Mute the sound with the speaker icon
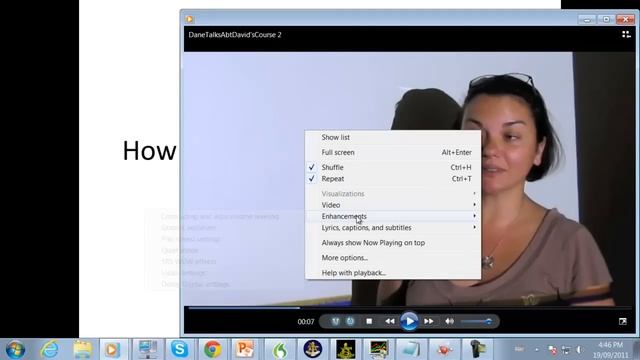Screen dimensions: 640x360 [x=449, y=321]
